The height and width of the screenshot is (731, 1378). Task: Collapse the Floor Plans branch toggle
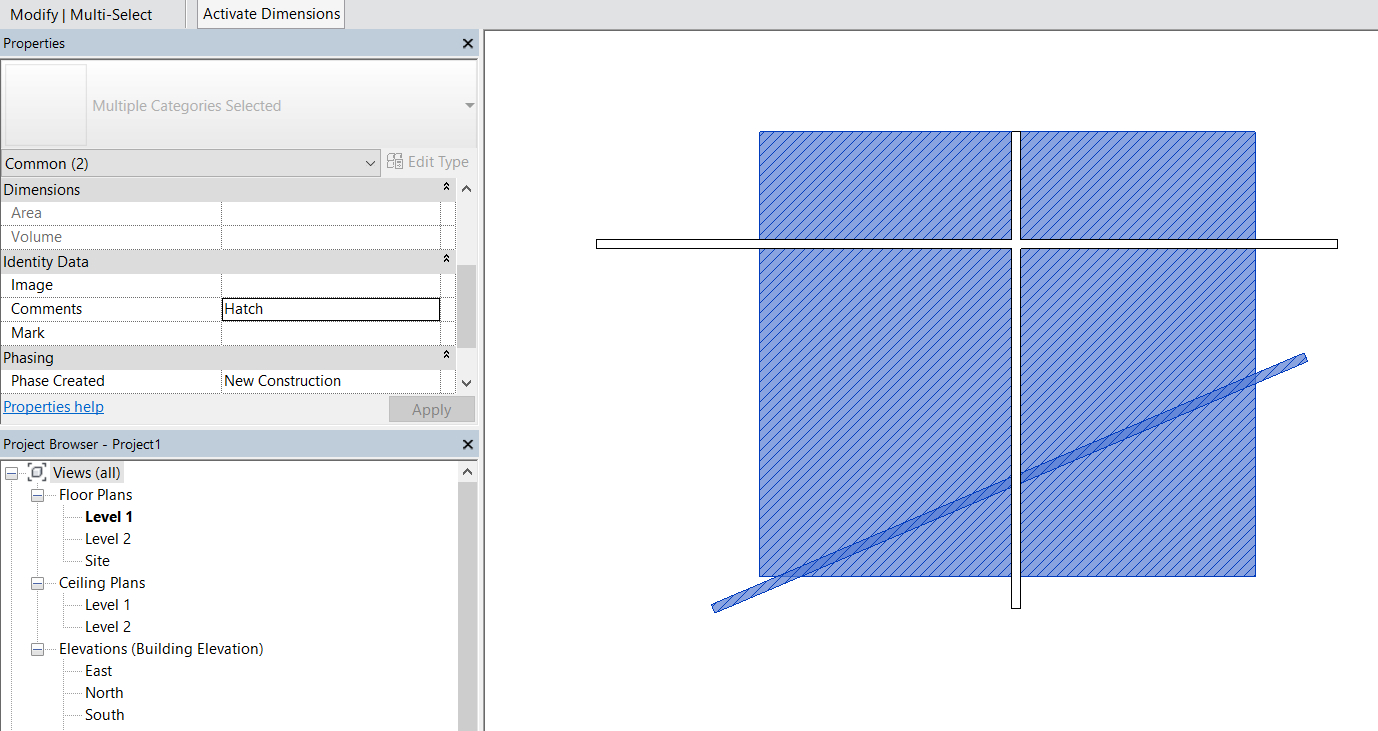click(x=38, y=495)
